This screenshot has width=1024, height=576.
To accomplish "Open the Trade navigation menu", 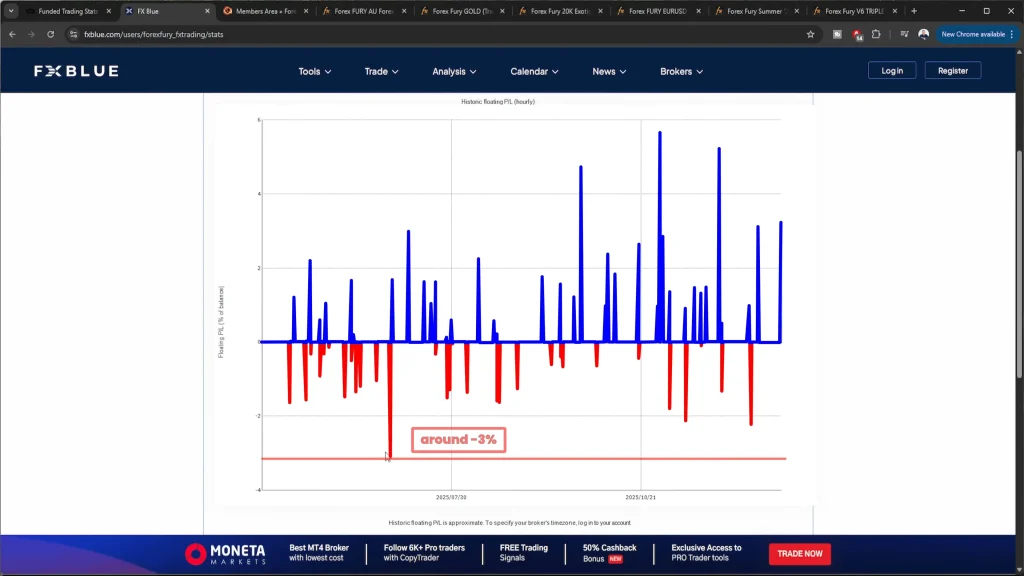I will coord(381,71).
